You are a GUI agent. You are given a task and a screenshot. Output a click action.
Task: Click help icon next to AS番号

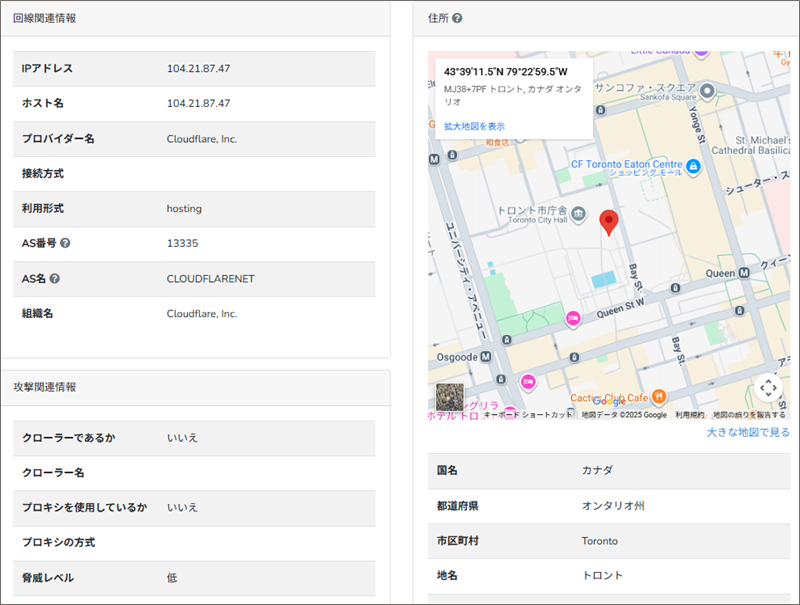click(65, 244)
